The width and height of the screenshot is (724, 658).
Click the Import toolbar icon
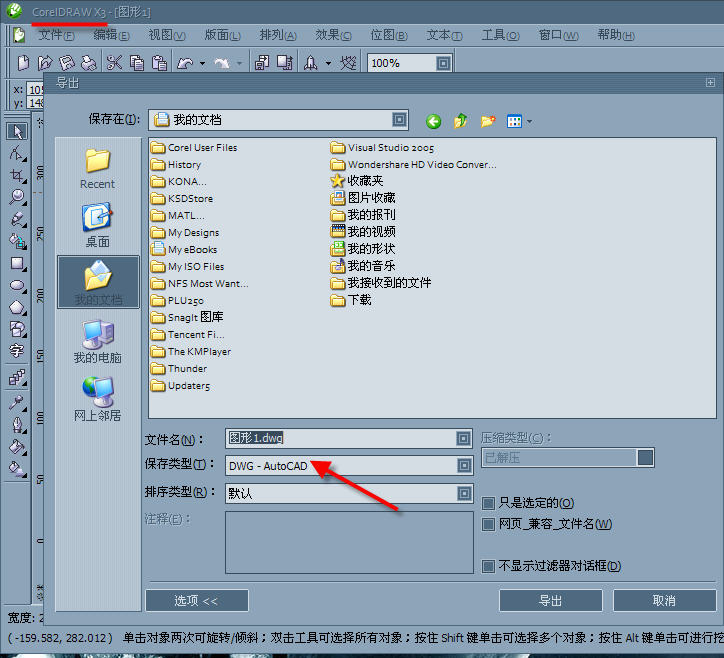[x=262, y=63]
